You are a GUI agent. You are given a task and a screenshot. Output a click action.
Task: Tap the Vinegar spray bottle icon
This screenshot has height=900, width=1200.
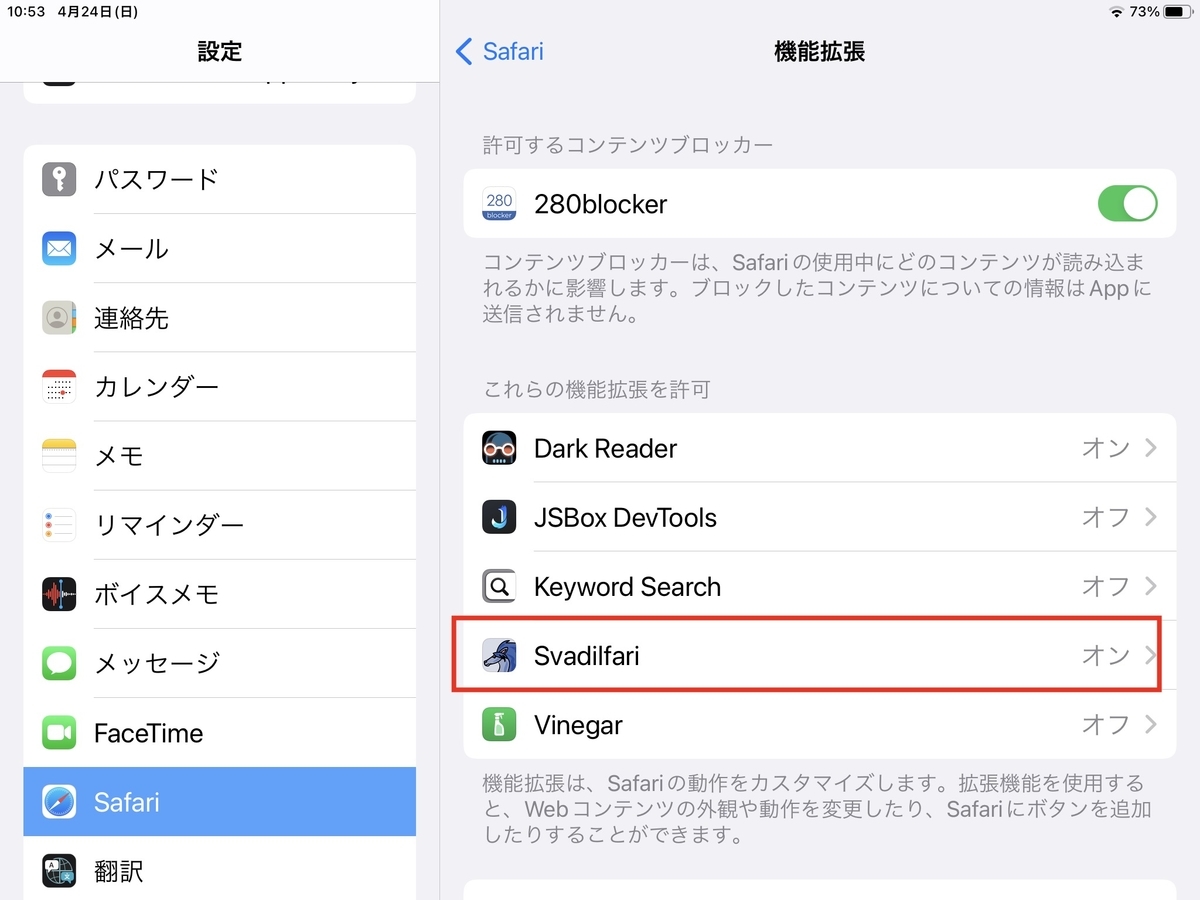499,725
